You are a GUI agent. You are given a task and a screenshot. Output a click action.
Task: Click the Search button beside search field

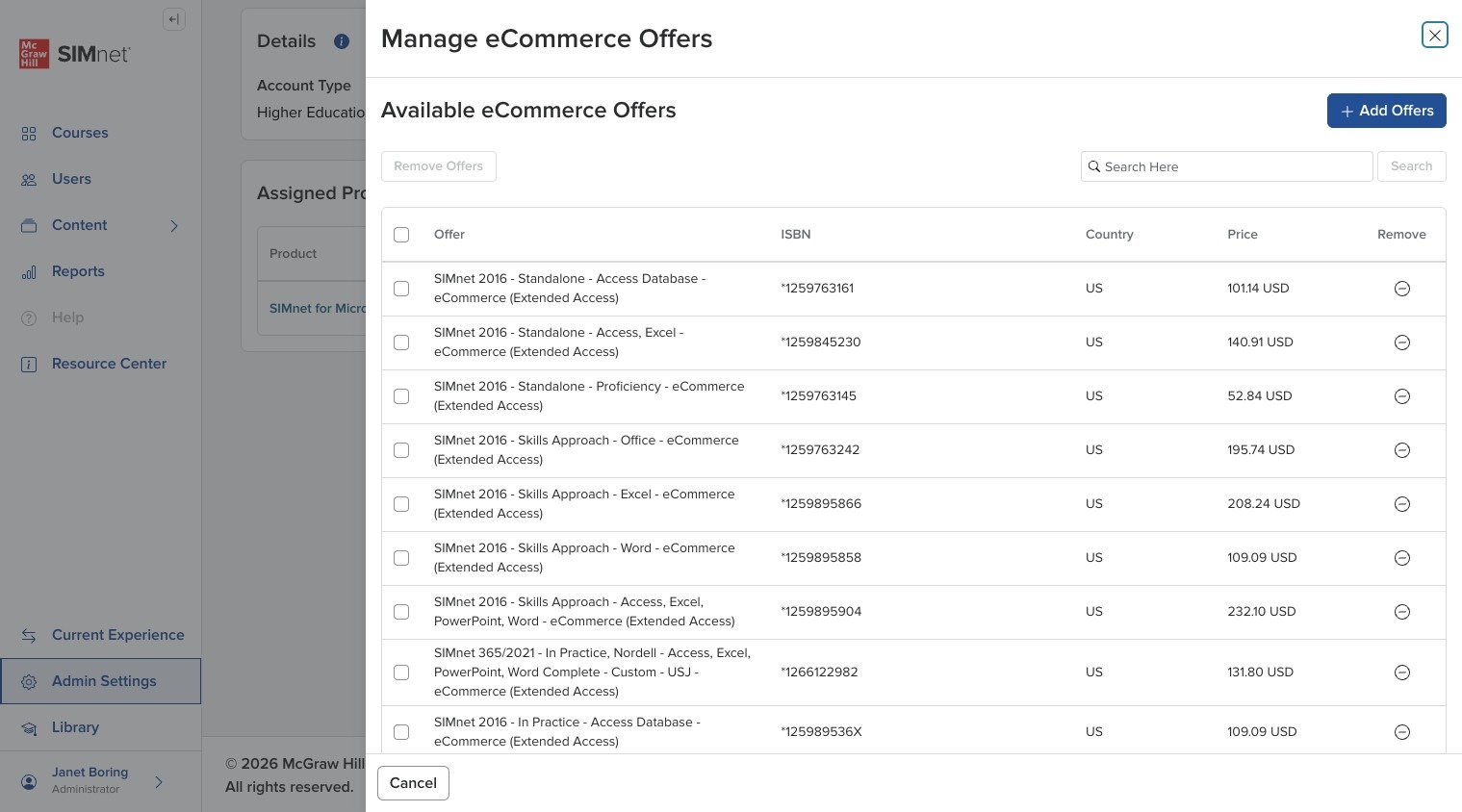[1411, 166]
